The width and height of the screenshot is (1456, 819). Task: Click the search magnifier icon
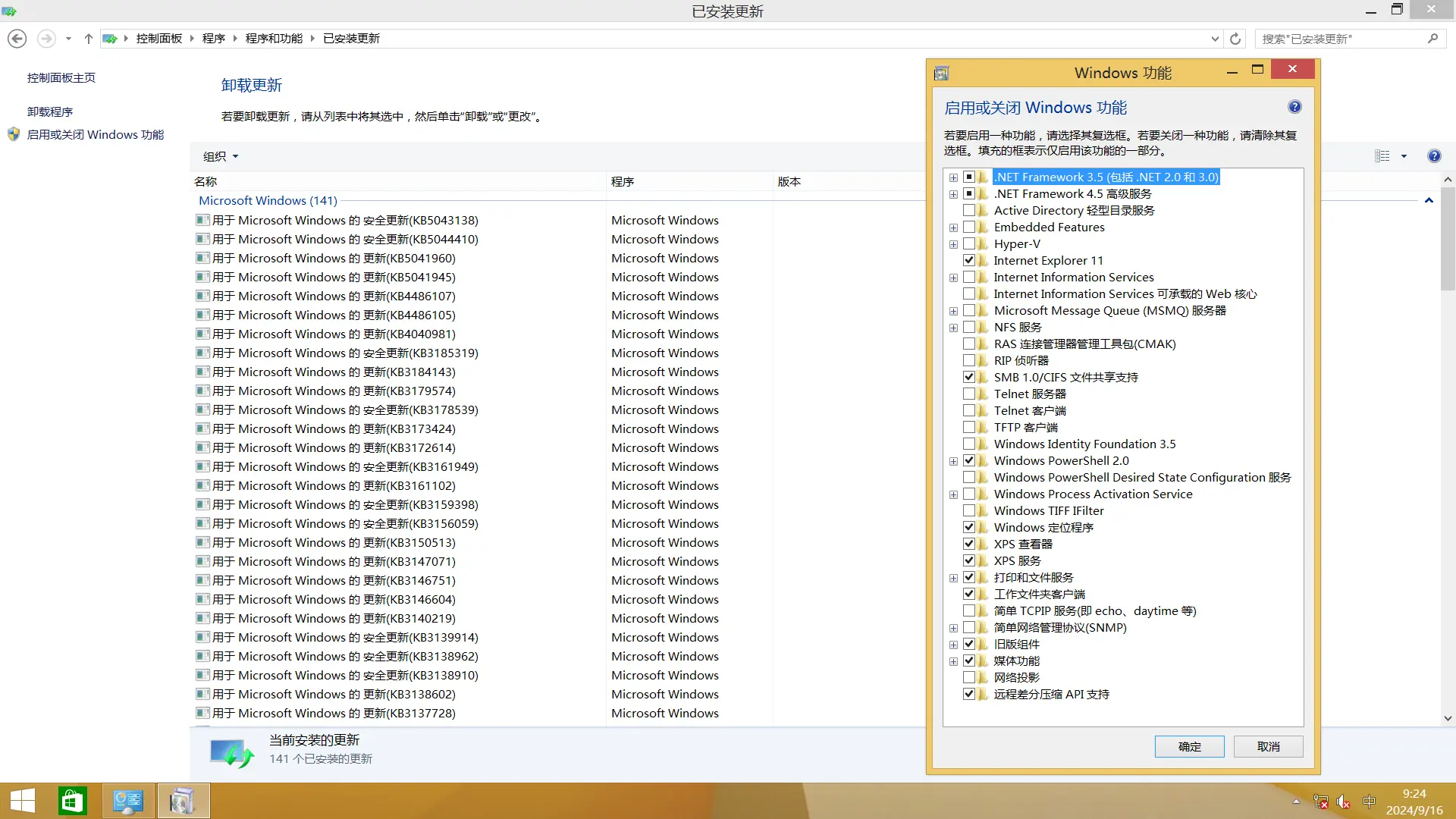tap(1432, 39)
